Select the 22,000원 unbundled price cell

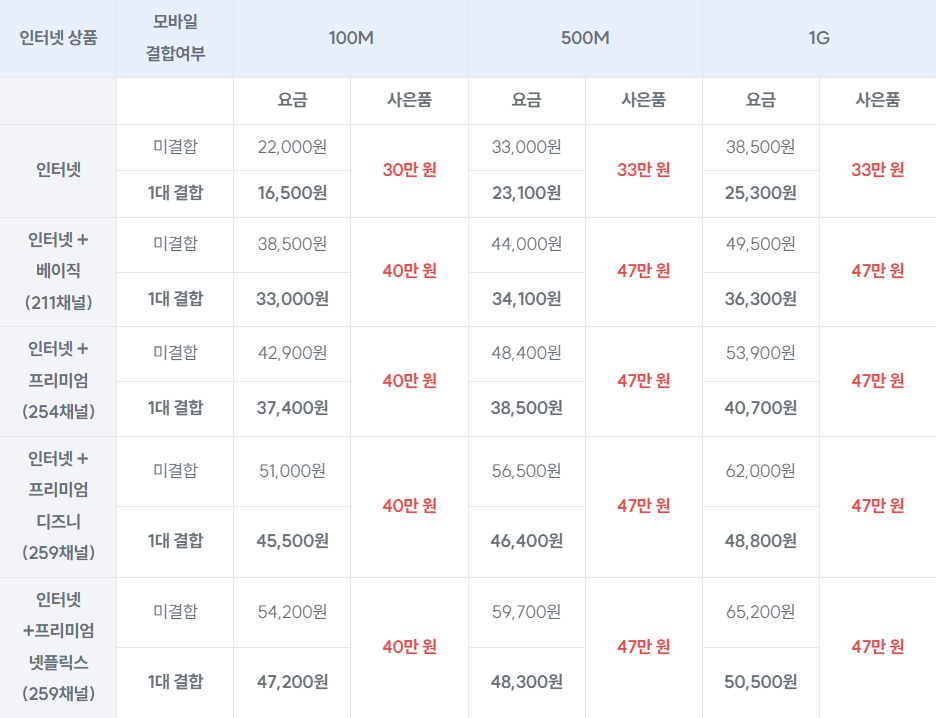pyautogui.click(x=292, y=147)
